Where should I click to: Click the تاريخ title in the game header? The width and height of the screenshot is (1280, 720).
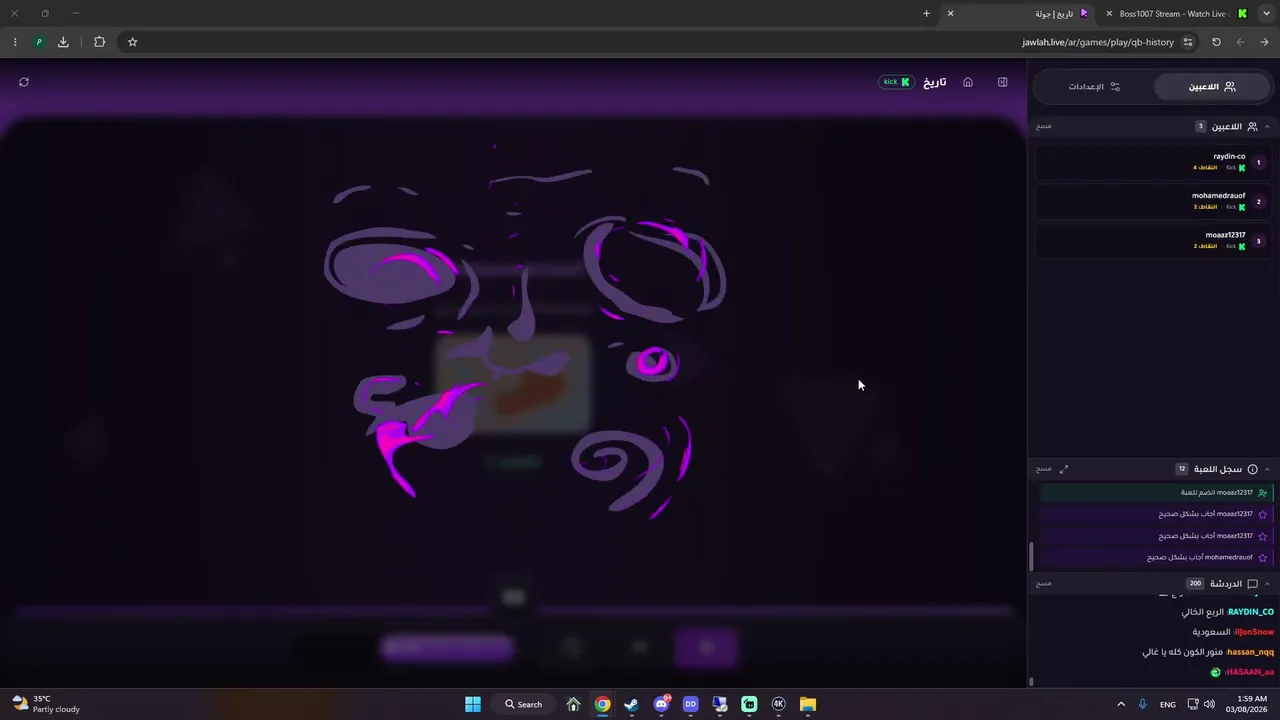(934, 82)
